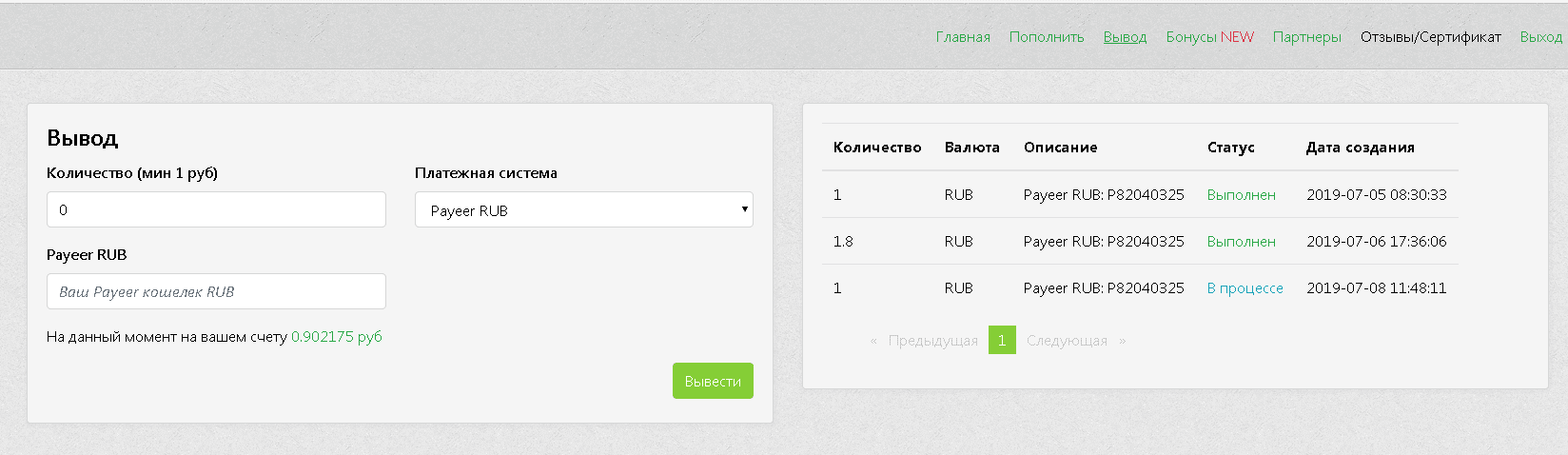
Task: Open the Платежная система dropdown
Action: click(x=584, y=209)
